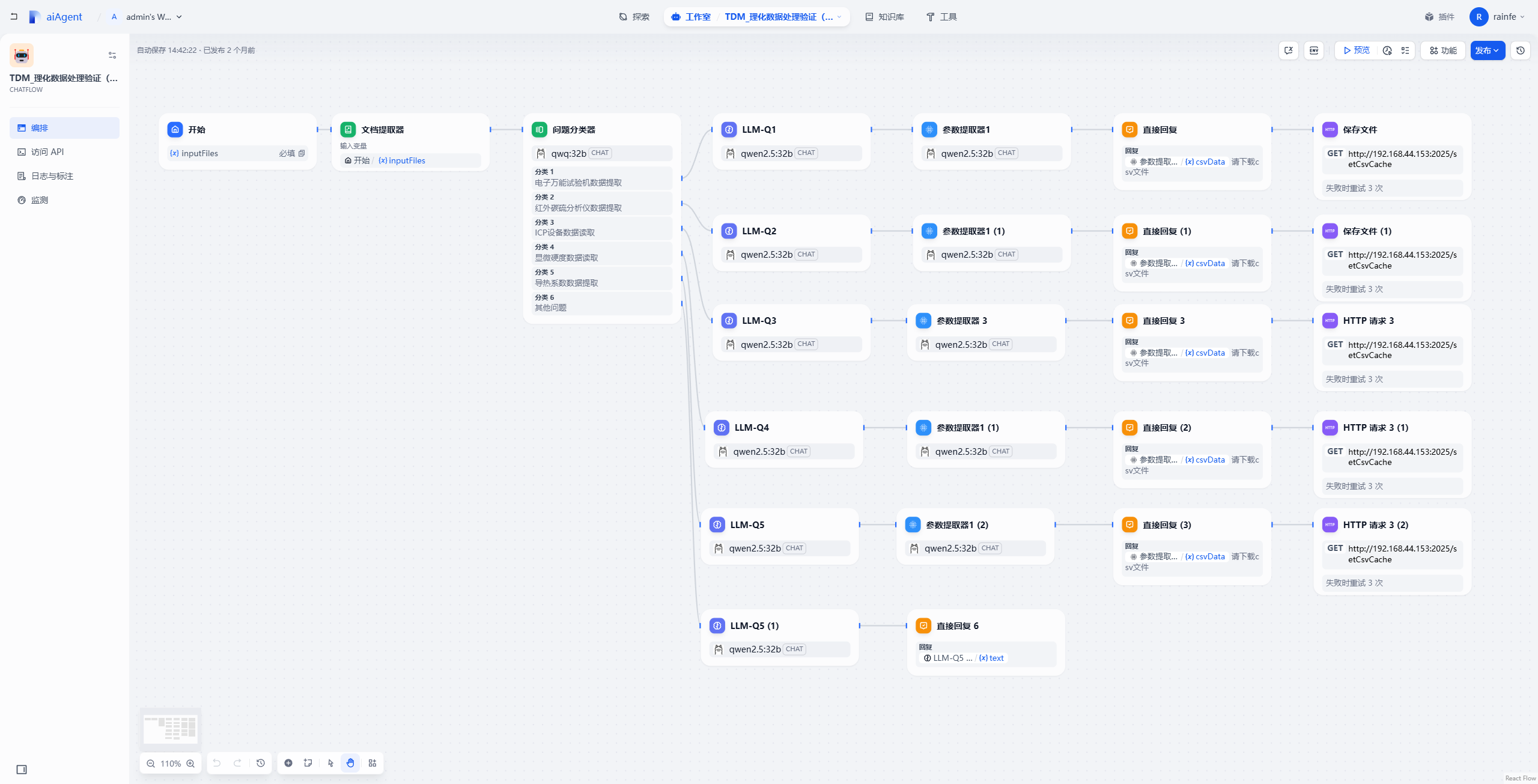Image resolution: width=1538 pixels, height=784 pixels.
Task: Switch to the 知识库 tab
Action: pos(884,17)
